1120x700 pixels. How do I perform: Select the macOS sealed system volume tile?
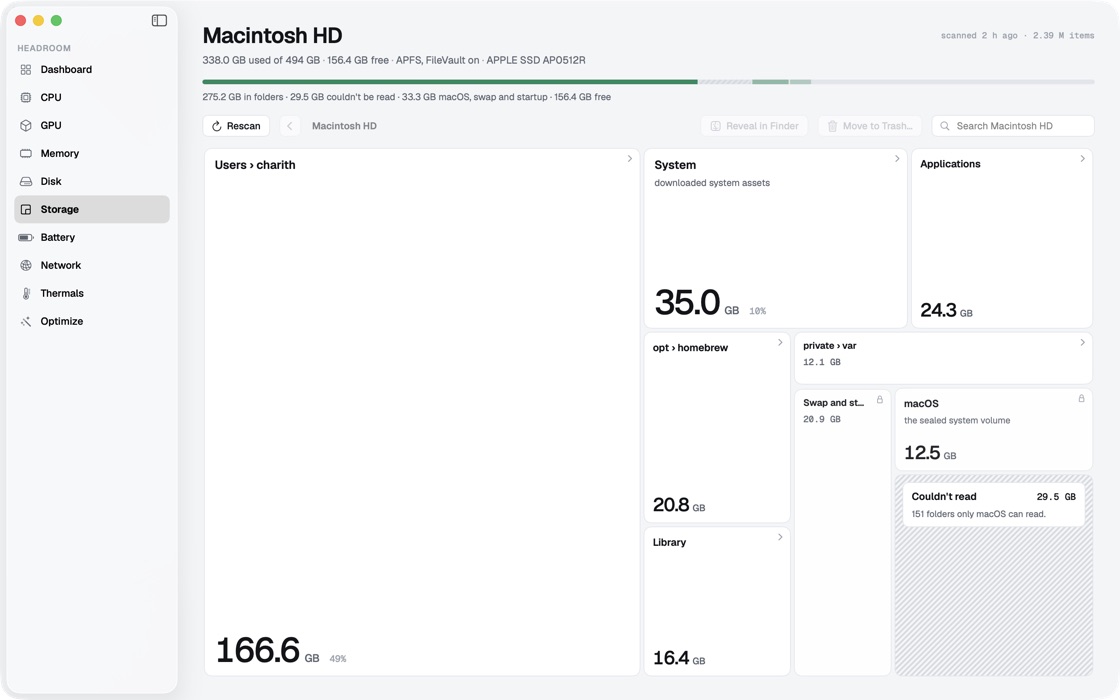[x=994, y=429]
